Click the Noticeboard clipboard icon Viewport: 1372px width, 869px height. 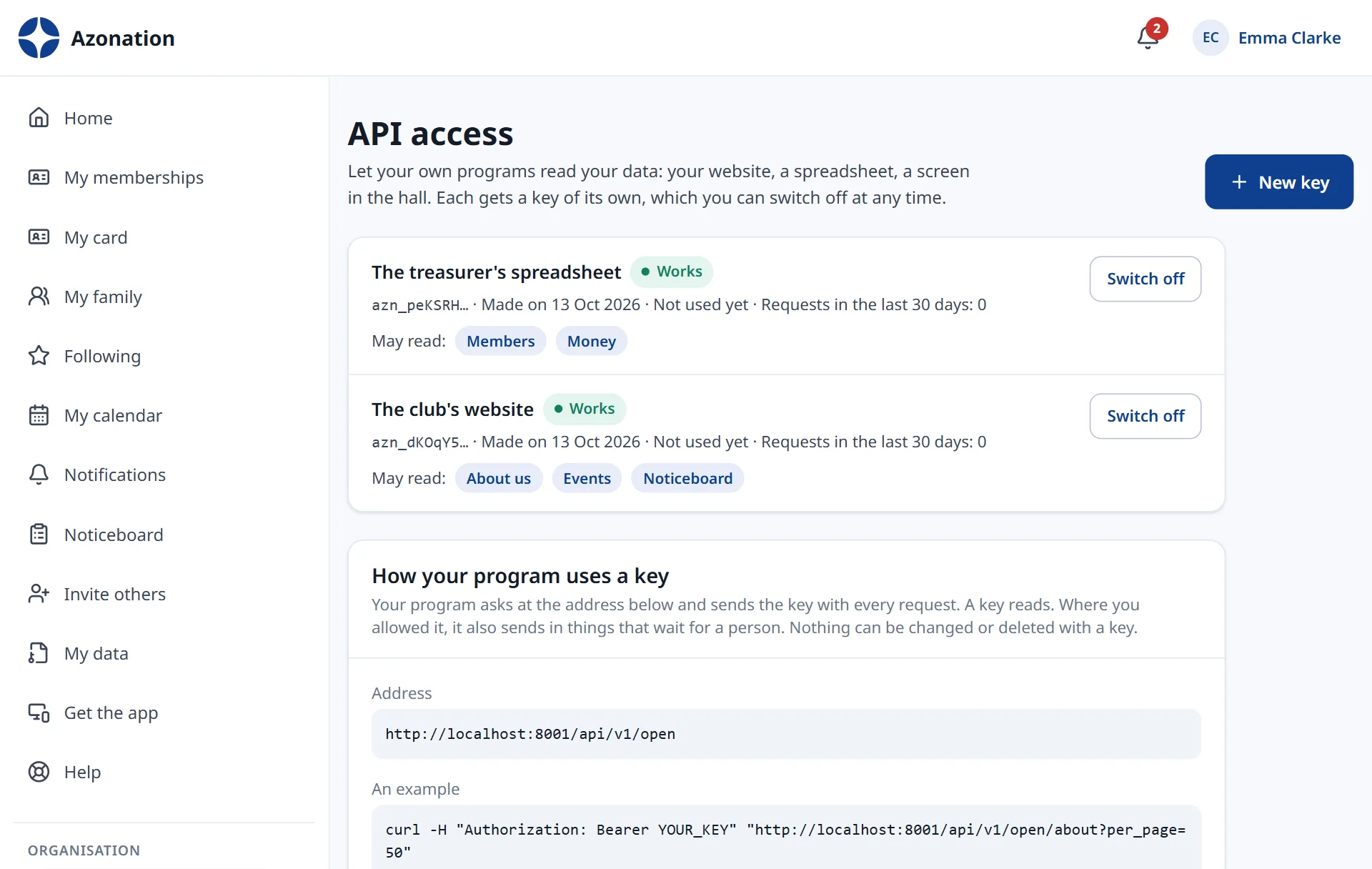point(39,534)
